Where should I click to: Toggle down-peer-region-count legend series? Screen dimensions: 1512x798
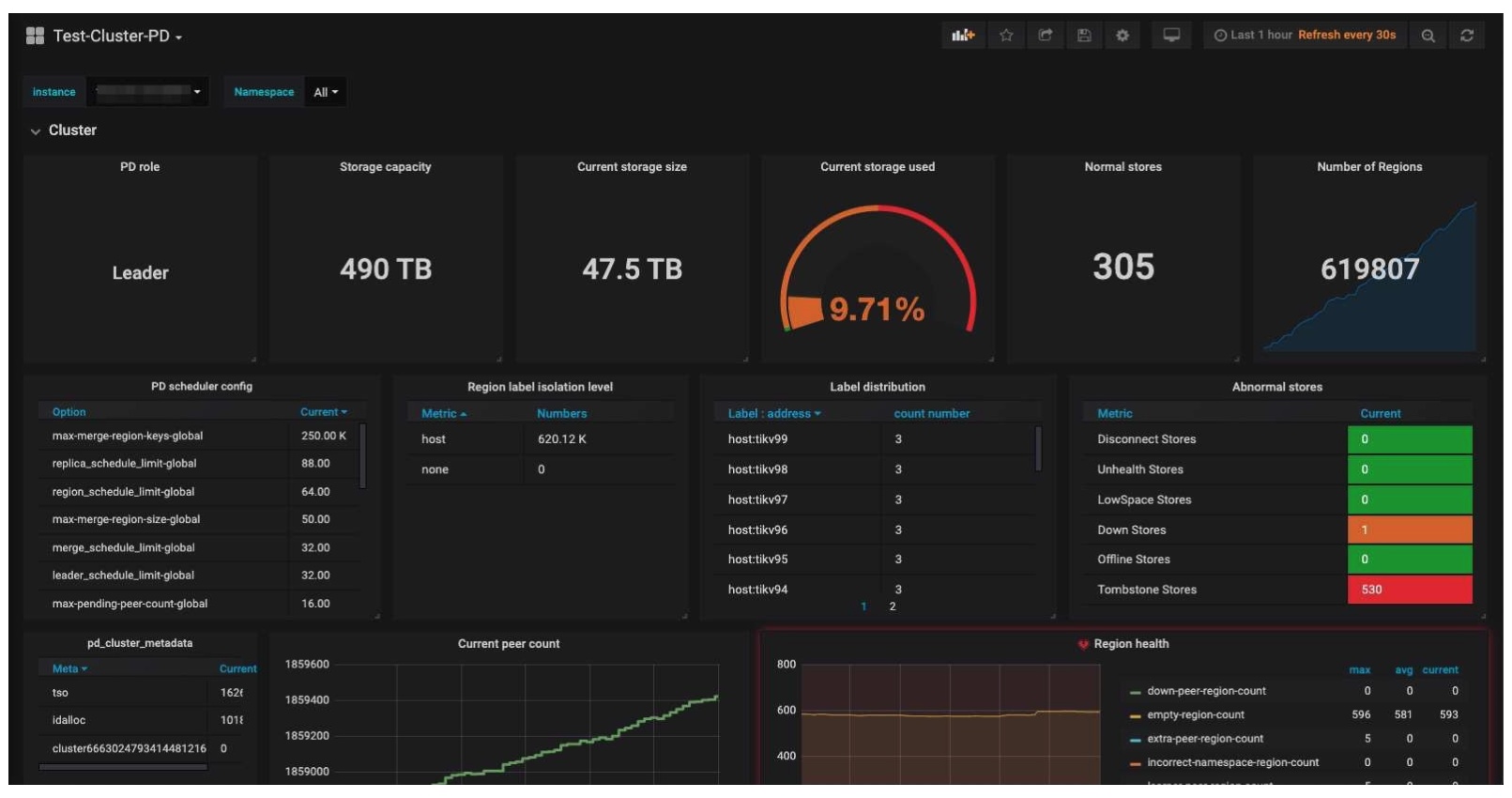(1206, 691)
